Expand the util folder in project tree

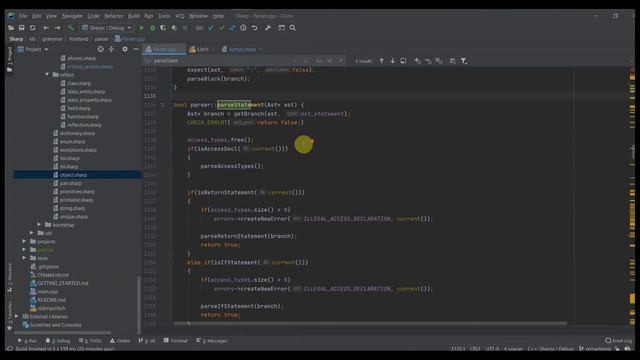(31, 233)
